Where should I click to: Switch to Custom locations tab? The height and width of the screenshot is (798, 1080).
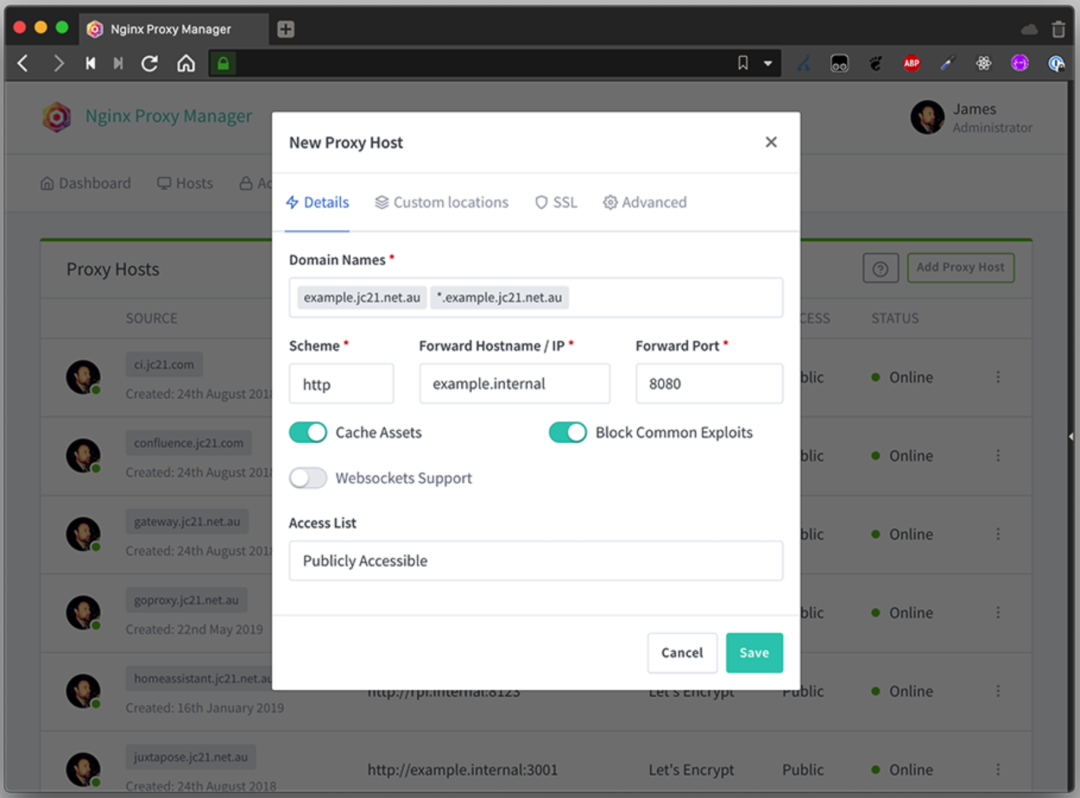click(441, 202)
